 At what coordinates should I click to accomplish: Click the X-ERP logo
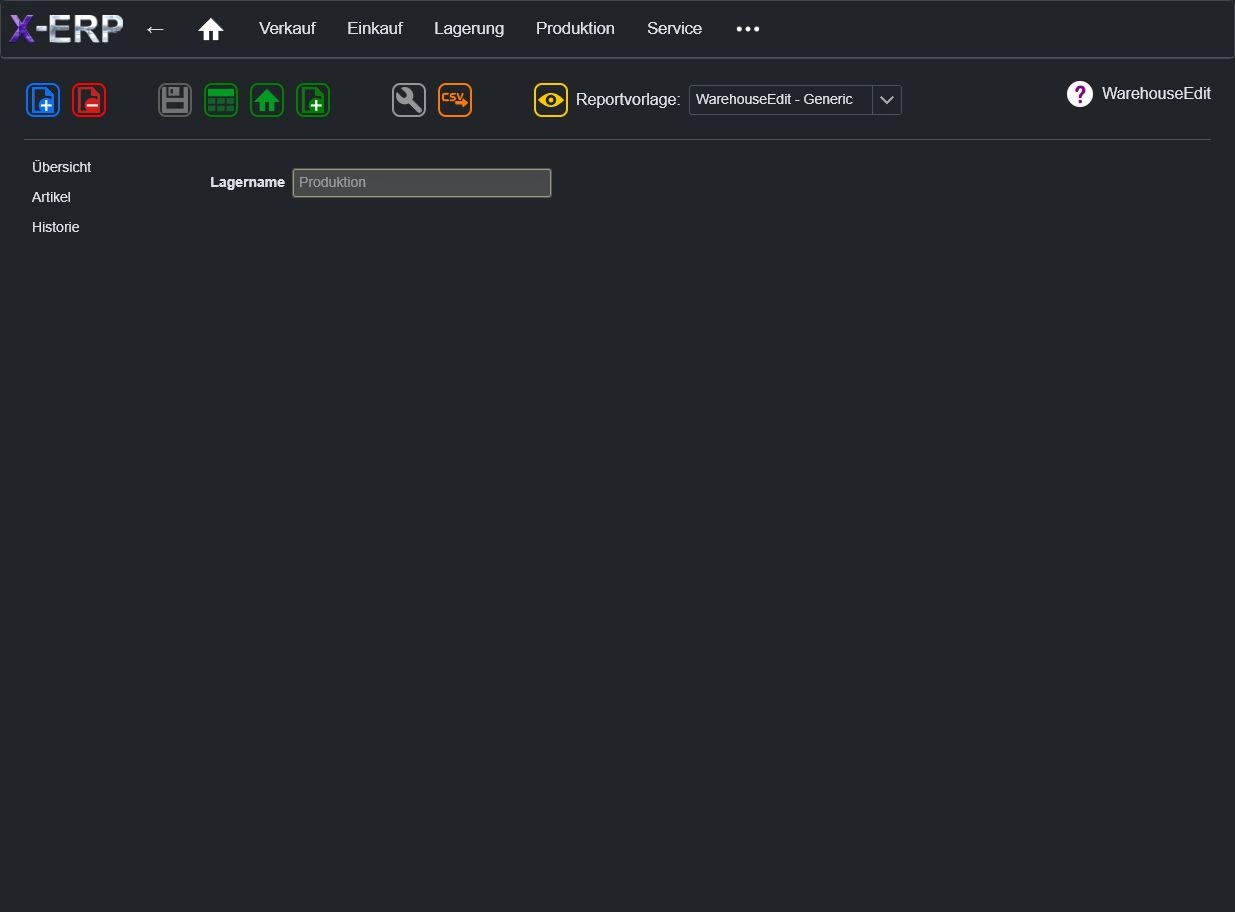click(x=66, y=29)
